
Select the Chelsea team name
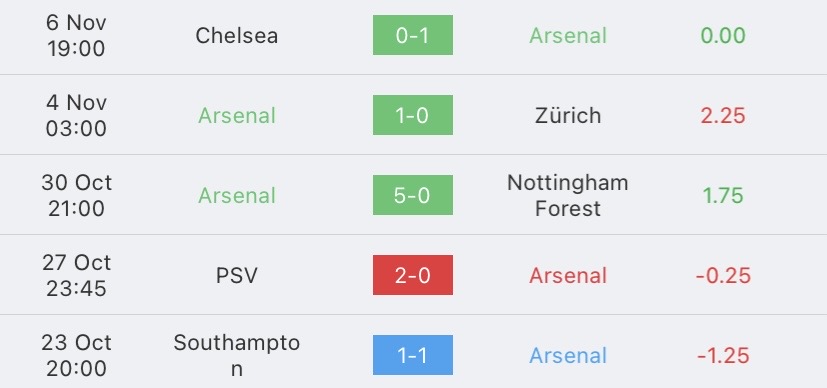236,35
